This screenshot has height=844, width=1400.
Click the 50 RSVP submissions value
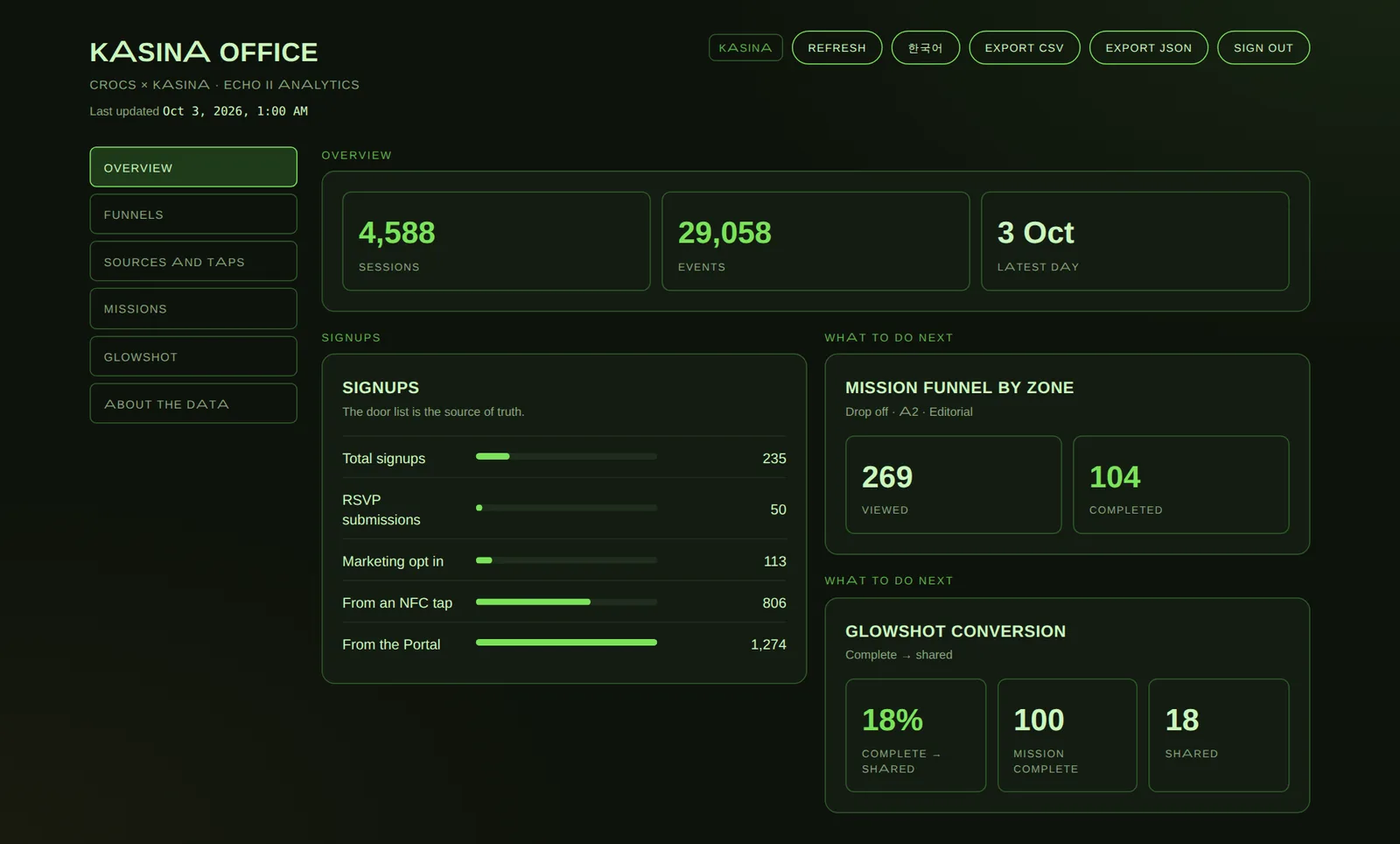tap(778, 510)
